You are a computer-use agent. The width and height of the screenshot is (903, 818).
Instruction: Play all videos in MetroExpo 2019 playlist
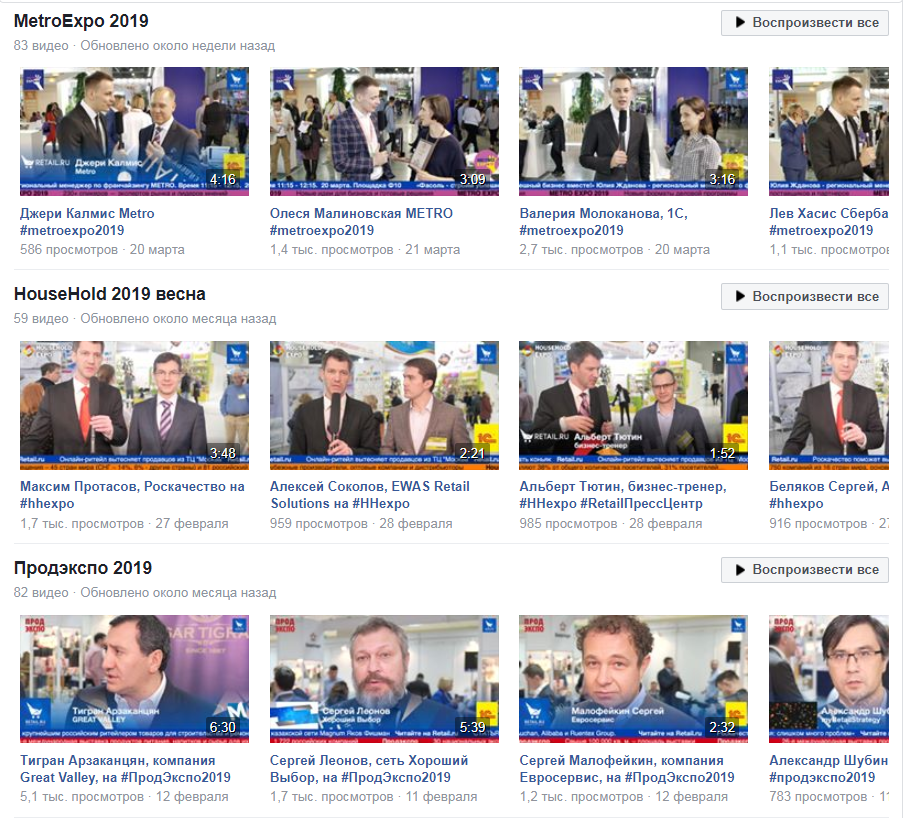click(805, 22)
